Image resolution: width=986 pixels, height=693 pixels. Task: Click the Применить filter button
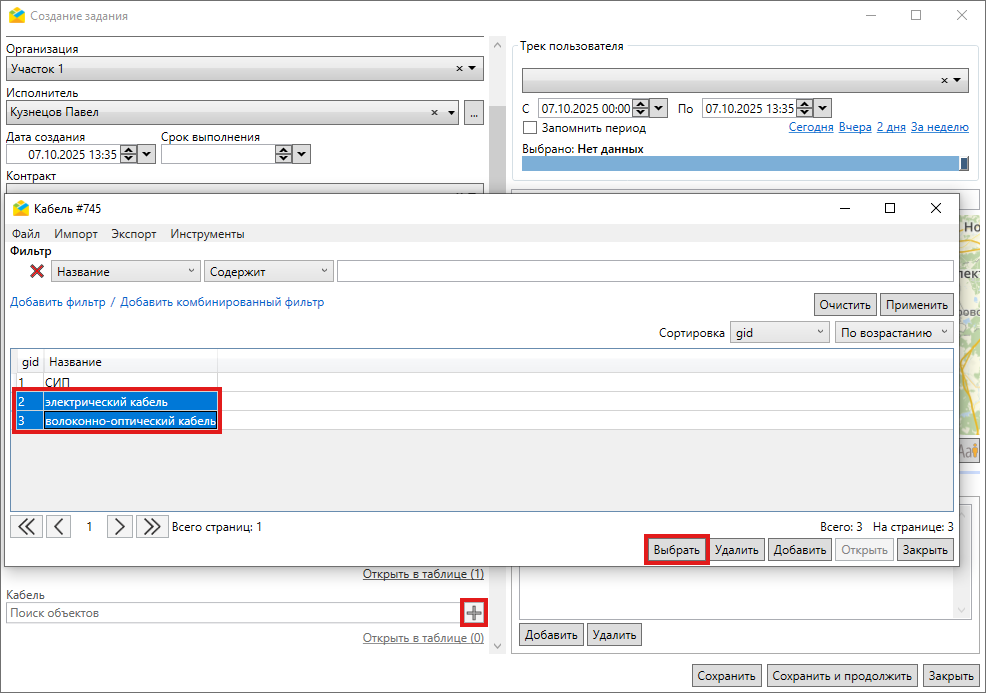point(917,305)
